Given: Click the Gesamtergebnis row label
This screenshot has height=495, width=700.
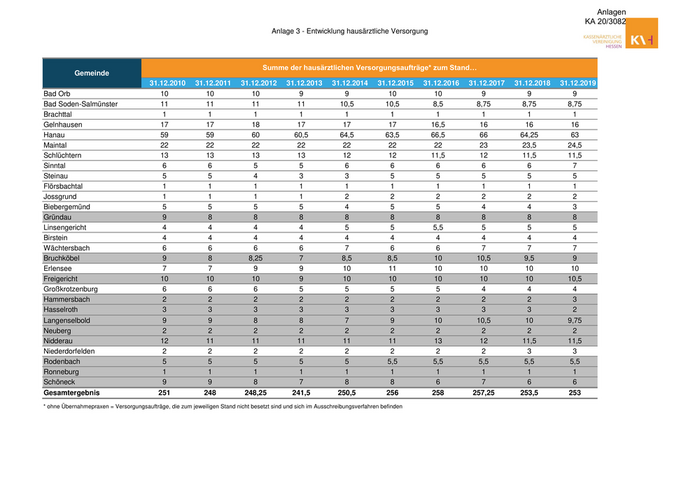Looking at the screenshot, I should 76,393.
